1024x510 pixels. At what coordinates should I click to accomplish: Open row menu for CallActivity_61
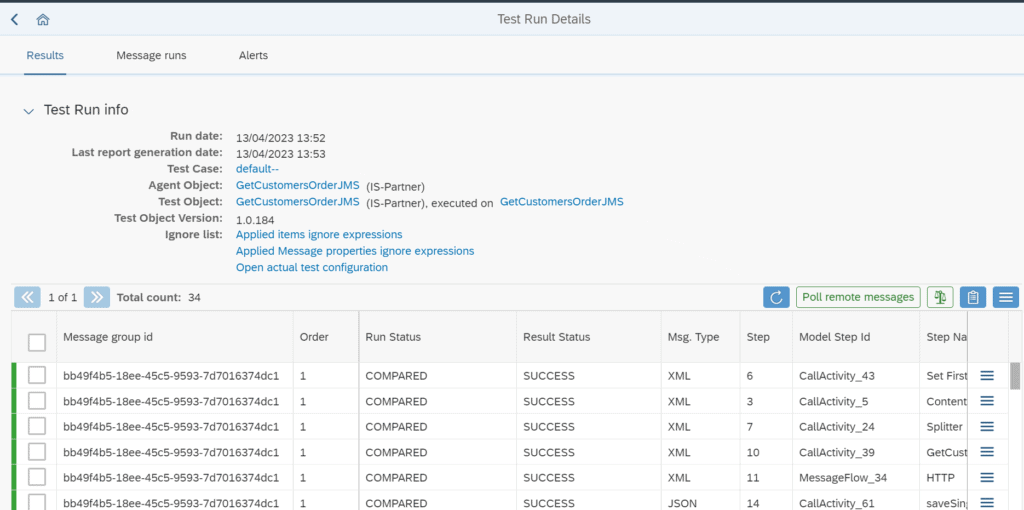987,503
